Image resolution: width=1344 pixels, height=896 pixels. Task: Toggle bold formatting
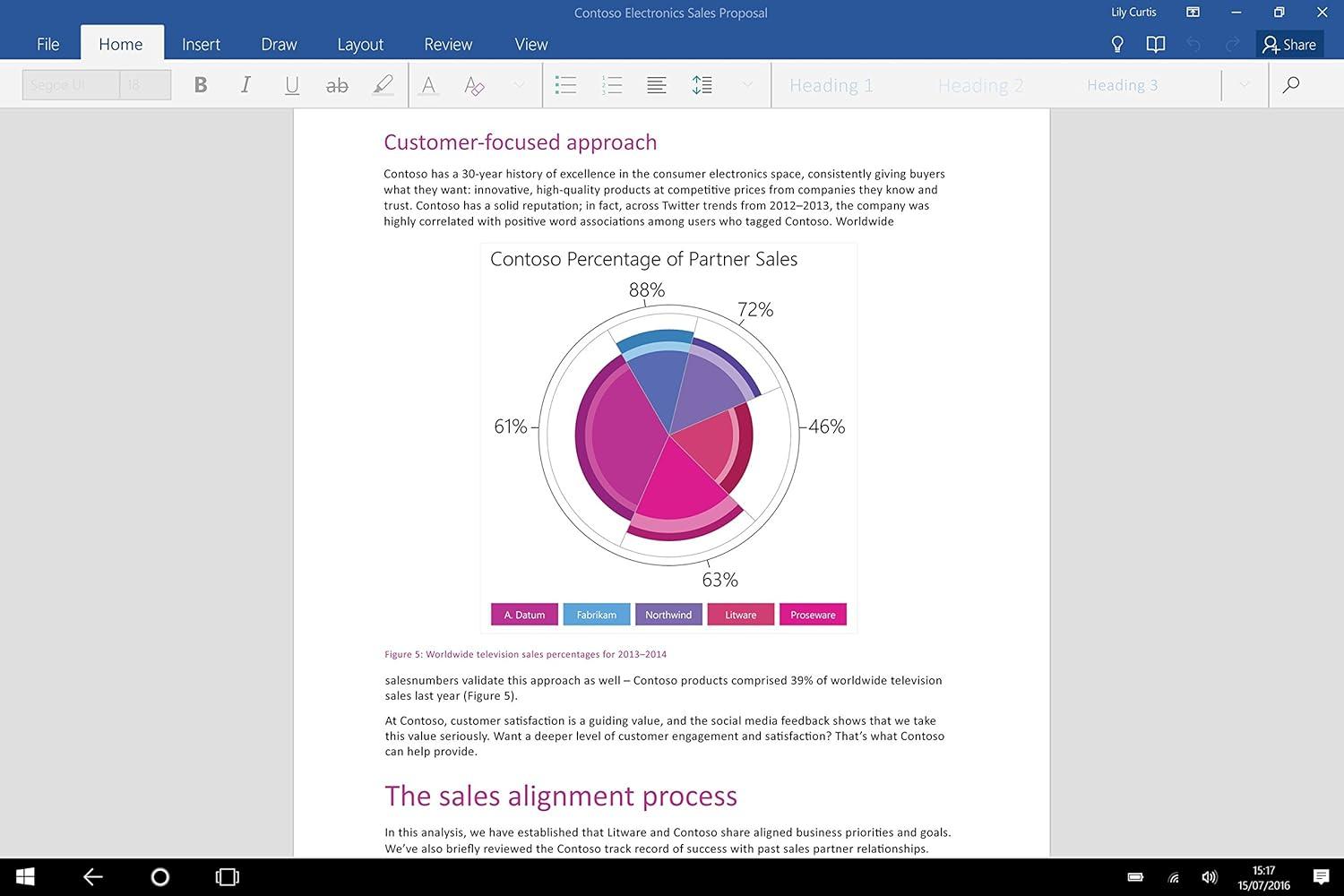(200, 84)
